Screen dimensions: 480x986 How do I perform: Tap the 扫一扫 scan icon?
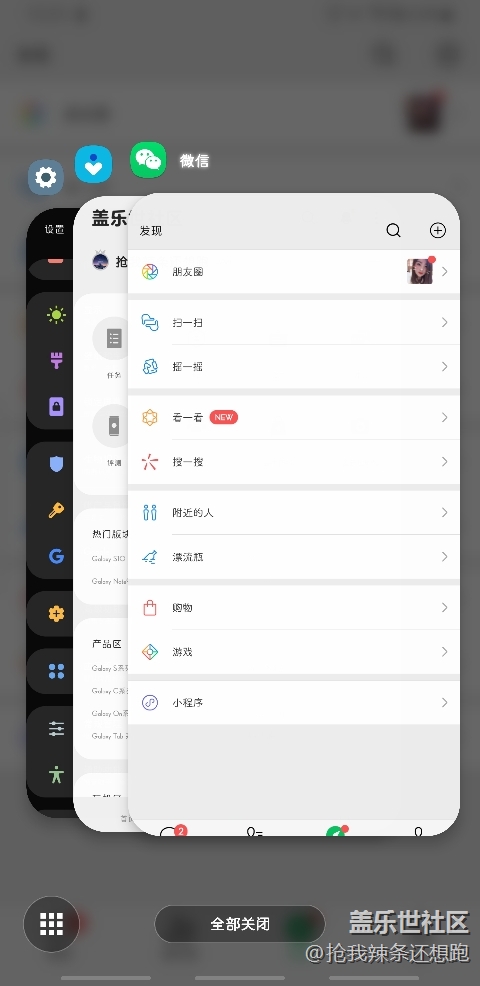[x=150, y=323]
